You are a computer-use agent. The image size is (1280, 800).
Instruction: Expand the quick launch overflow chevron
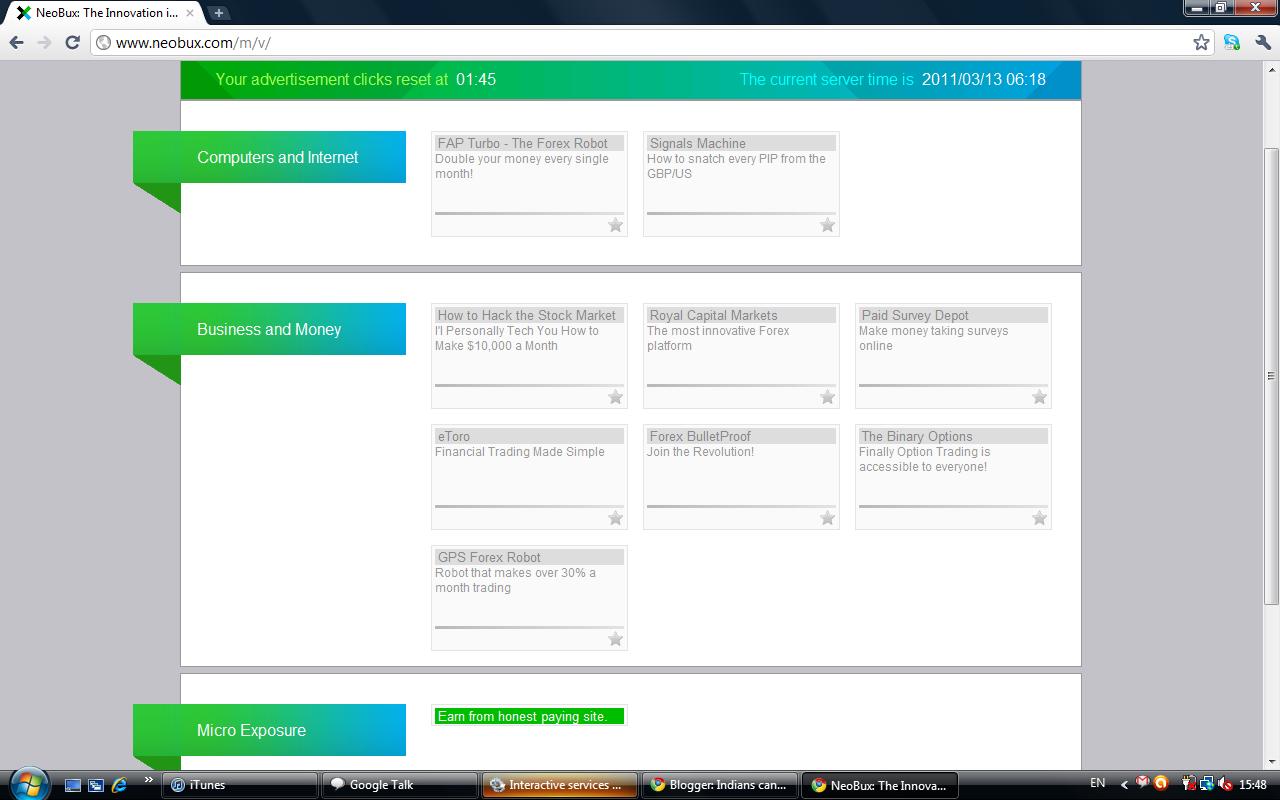point(149,780)
